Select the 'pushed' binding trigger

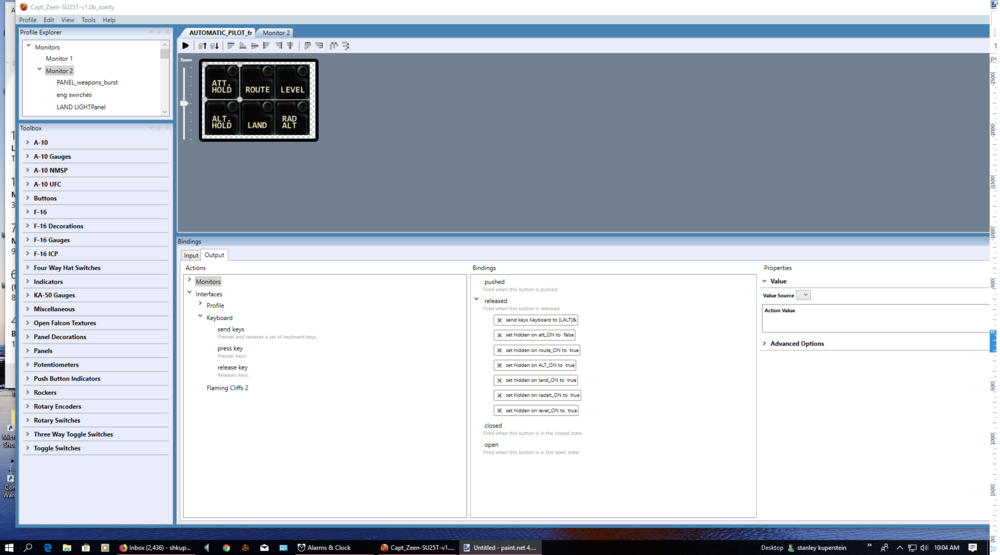pyautogui.click(x=494, y=281)
